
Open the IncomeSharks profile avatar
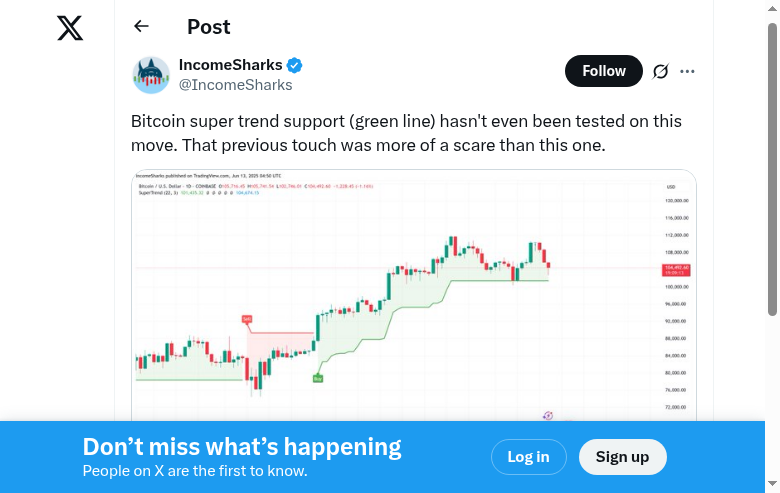pos(151,75)
